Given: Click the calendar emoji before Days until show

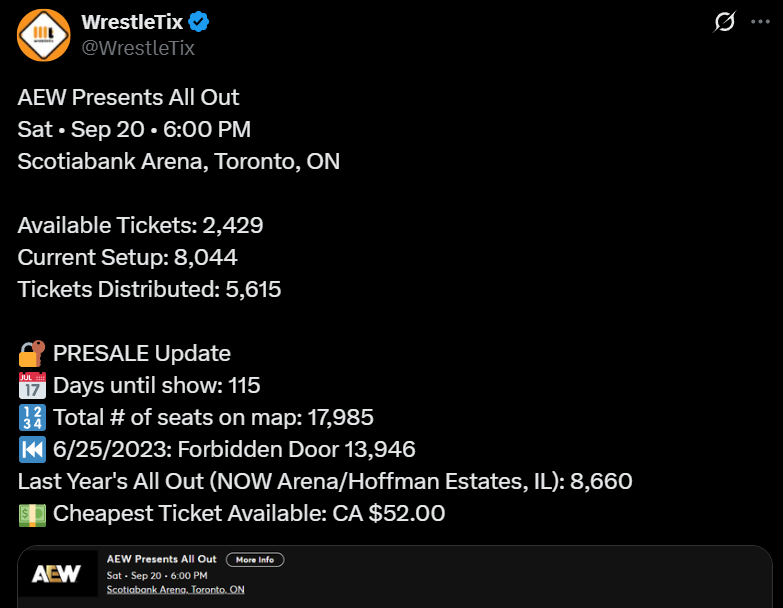Looking at the screenshot, I should 31,385.
